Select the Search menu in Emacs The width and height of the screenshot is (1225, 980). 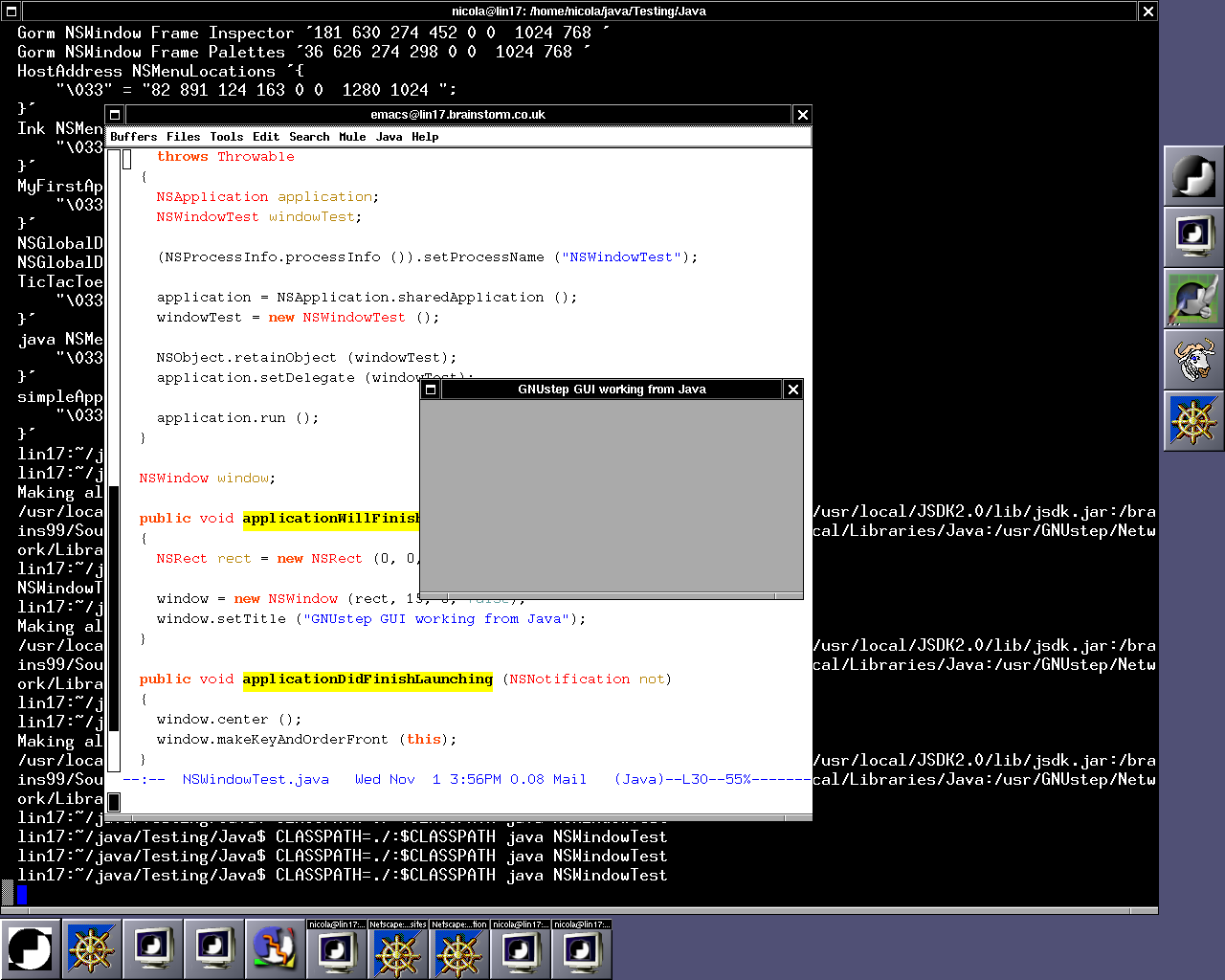pyautogui.click(x=309, y=137)
